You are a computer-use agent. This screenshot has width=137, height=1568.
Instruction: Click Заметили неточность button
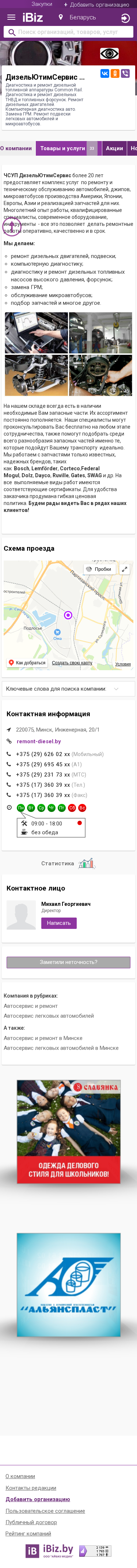click(x=68, y=963)
